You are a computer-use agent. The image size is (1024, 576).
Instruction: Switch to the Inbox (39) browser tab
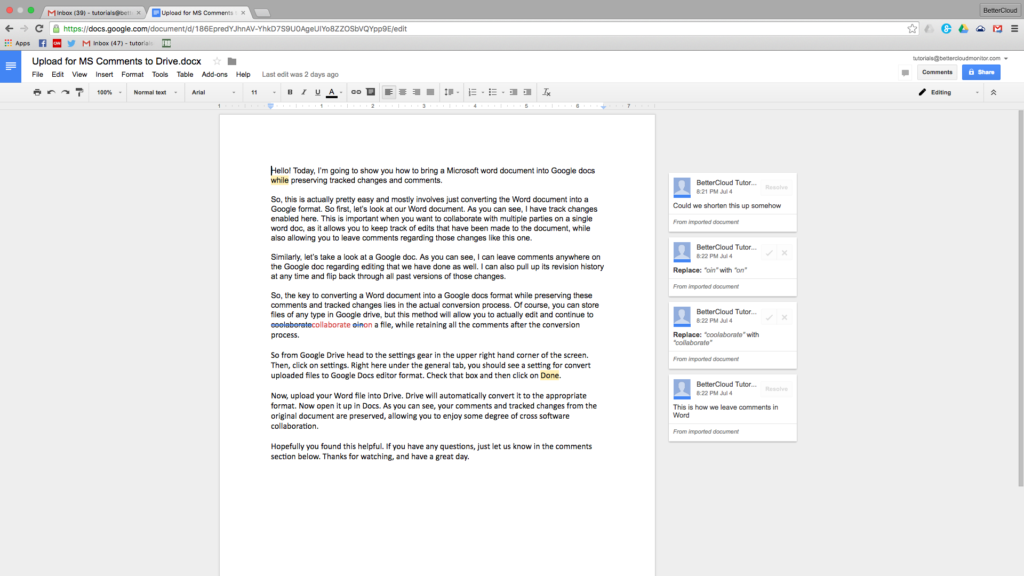tap(93, 12)
